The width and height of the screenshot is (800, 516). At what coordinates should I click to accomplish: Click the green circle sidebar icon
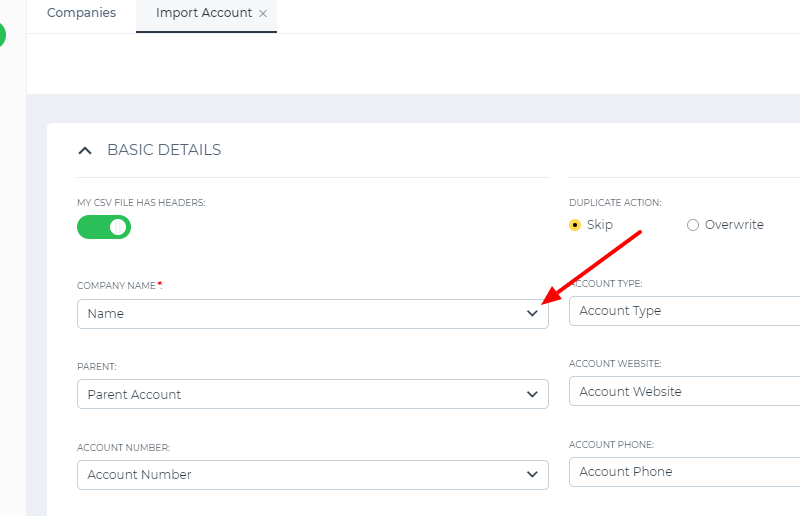tap(2, 35)
